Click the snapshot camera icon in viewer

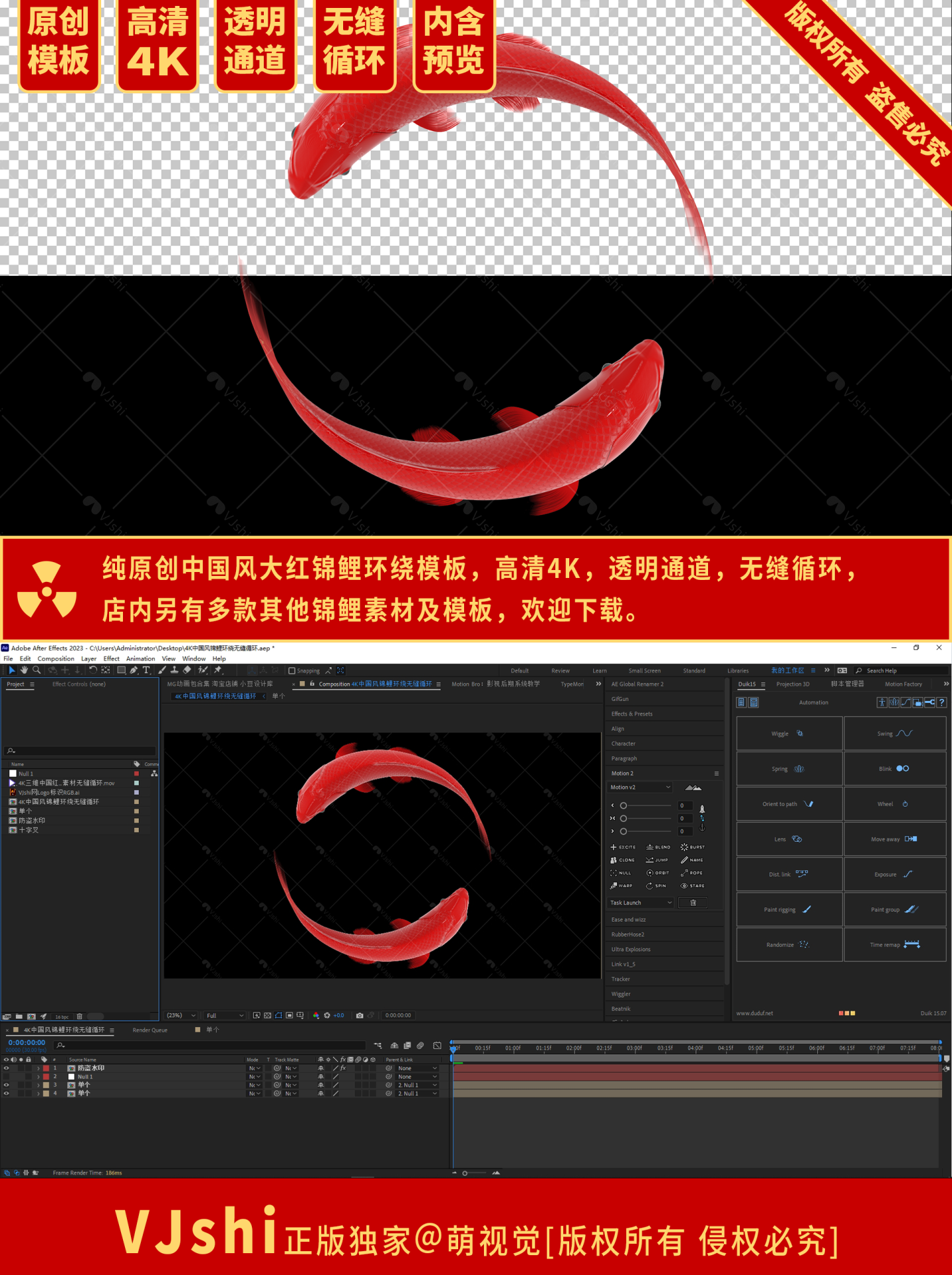pos(360,1015)
